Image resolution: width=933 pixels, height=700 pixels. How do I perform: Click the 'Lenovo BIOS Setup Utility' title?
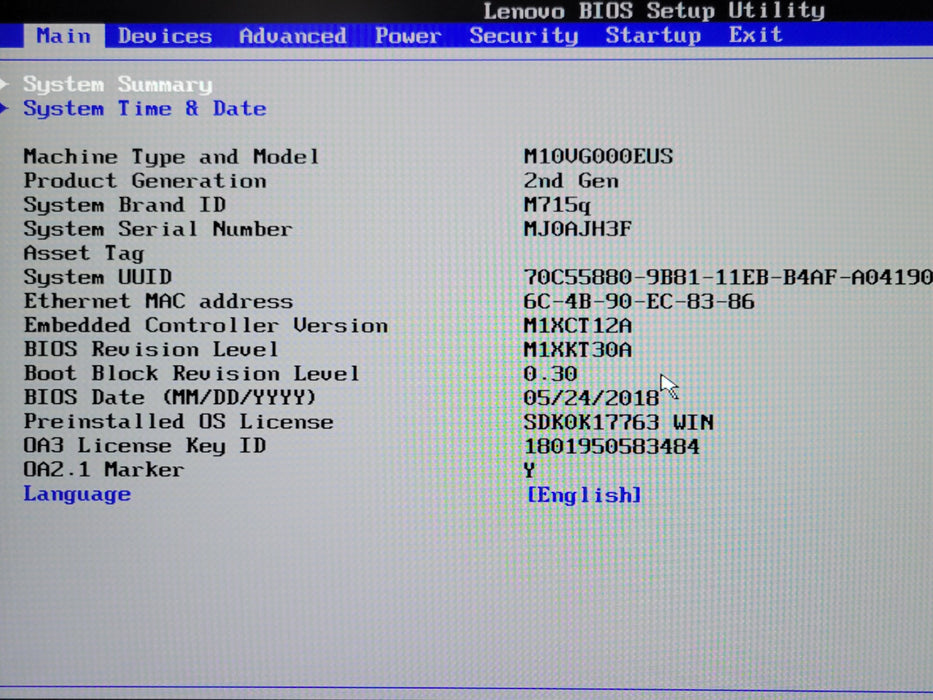[654, 11]
